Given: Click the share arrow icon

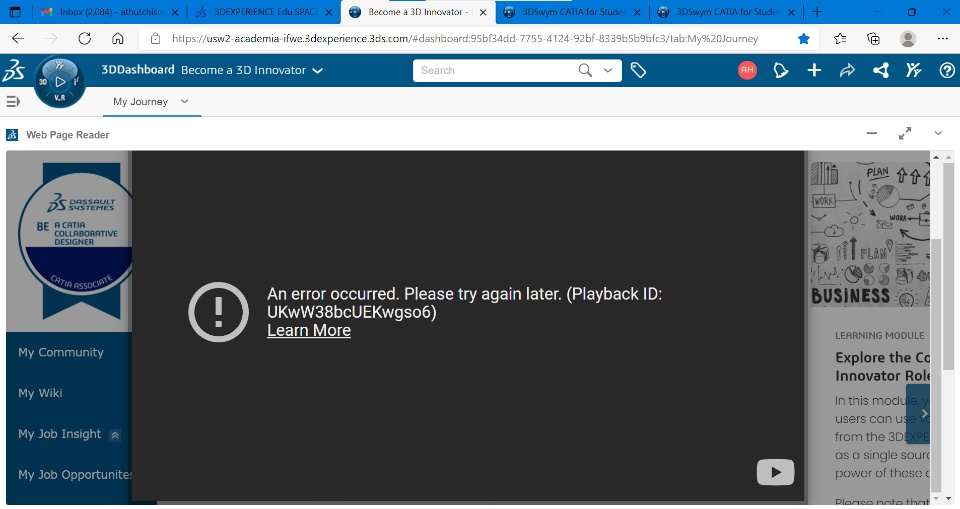Looking at the screenshot, I should coord(847,70).
